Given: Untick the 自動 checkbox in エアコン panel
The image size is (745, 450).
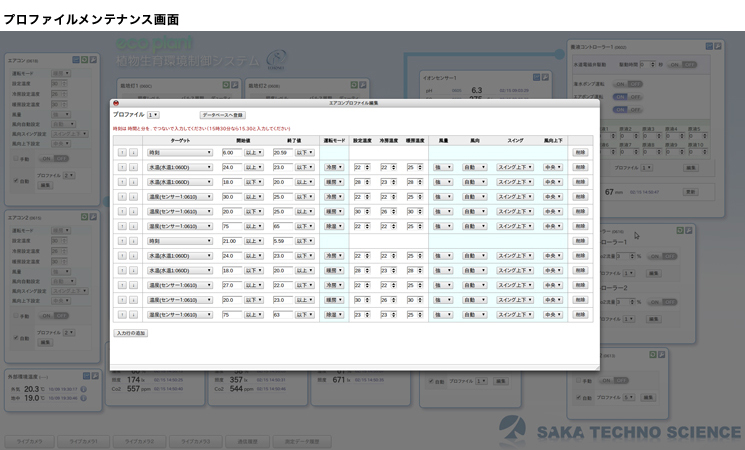Looking at the screenshot, I should pos(16,181).
